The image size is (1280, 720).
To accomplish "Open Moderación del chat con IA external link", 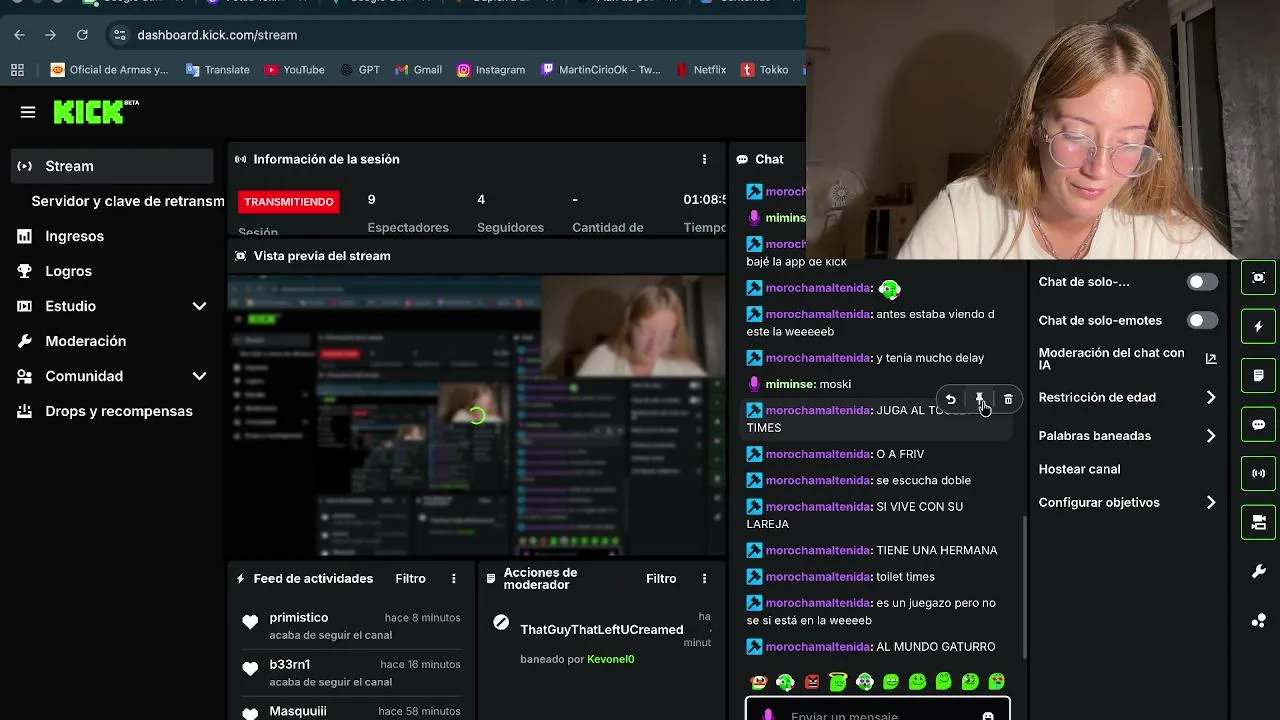I will [1211, 358].
